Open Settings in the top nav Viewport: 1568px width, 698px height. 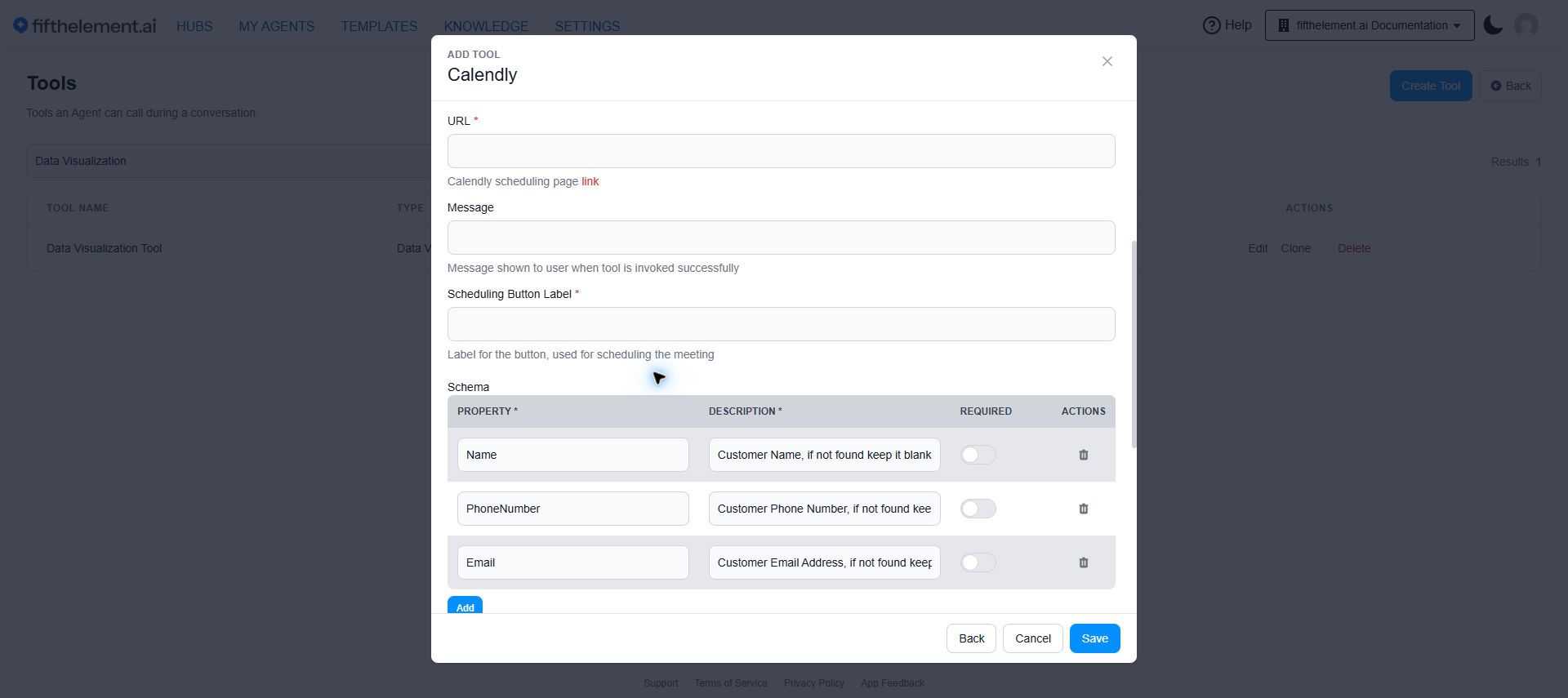[x=587, y=27]
